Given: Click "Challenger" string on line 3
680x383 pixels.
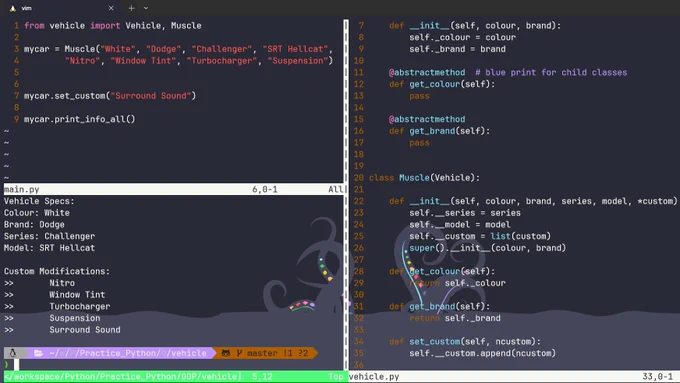Looking at the screenshot, I should tap(222, 49).
